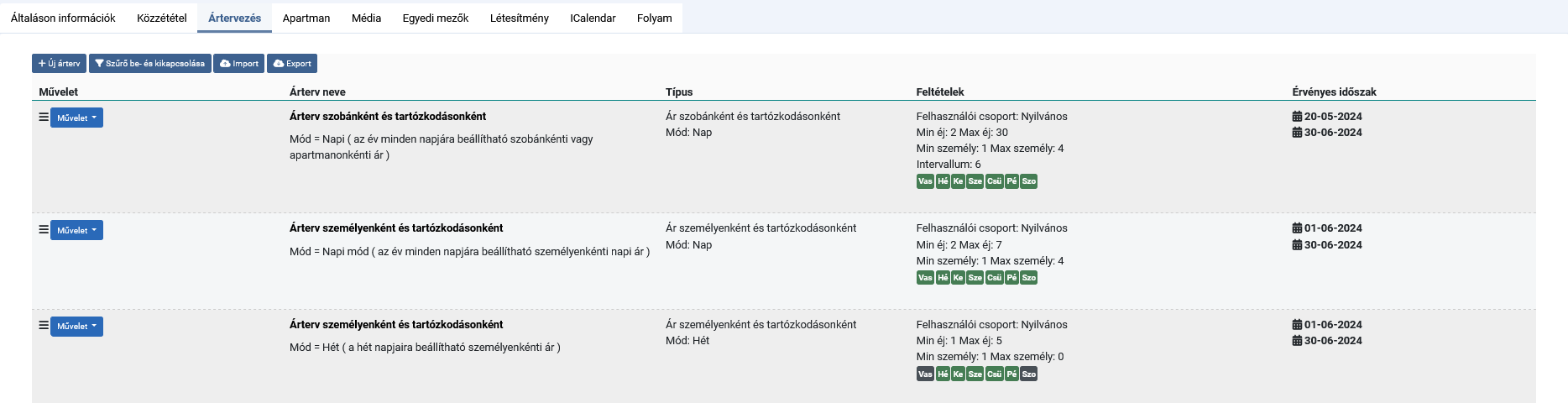Click the Feltételek column header
This screenshot has width=1568, height=403.
940,92
